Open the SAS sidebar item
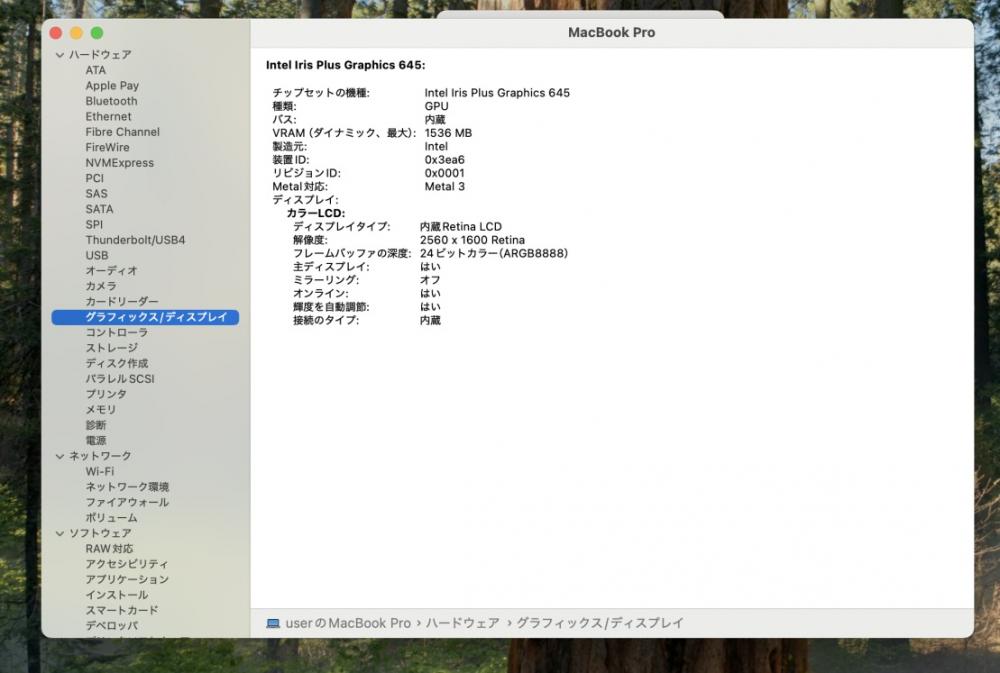1000x673 pixels. pos(96,193)
